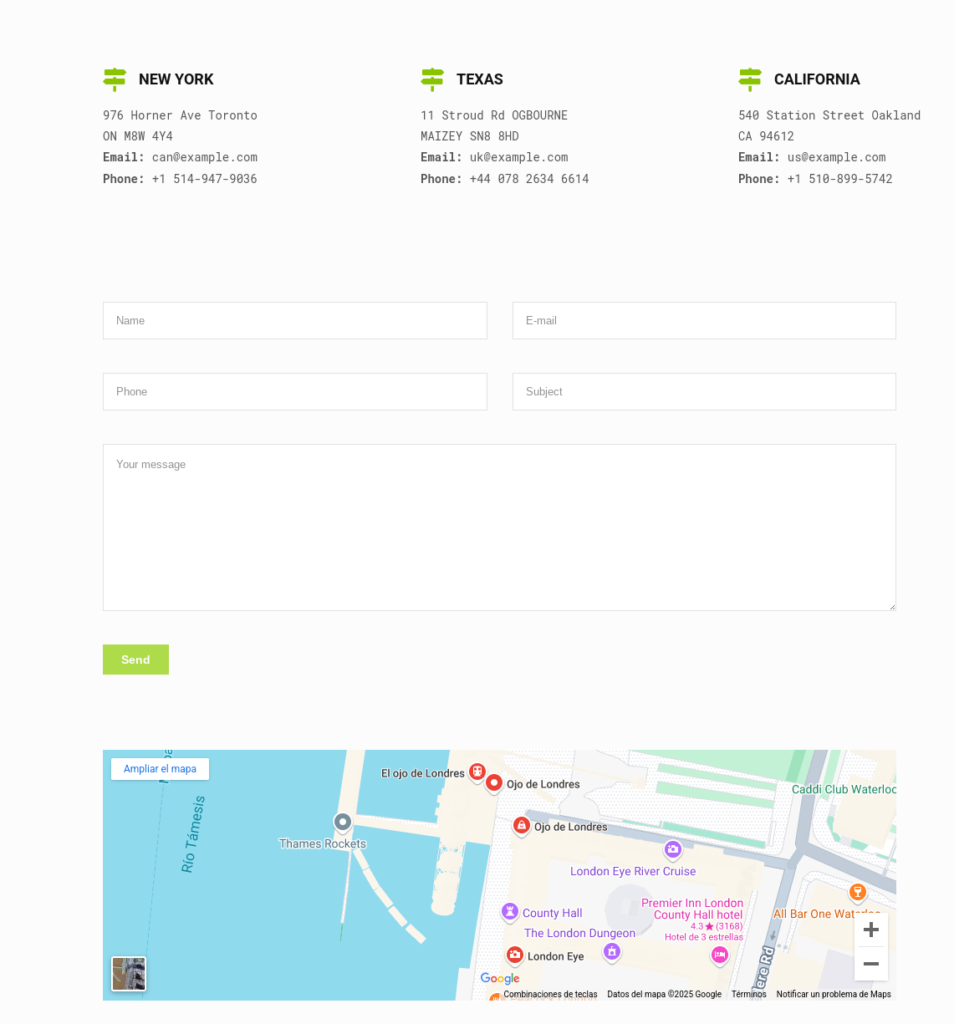The height and width of the screenshot is (1024, 954).
Task: Open the Términos link on map
Action: coord(748,994)
